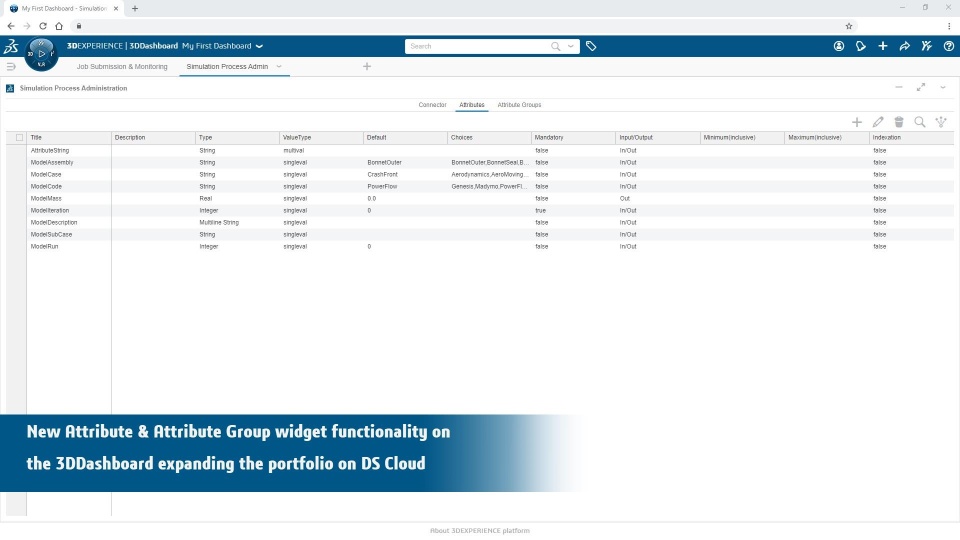
Task: Sort by the Input/Output column header
Action: [x=658, y=137]
